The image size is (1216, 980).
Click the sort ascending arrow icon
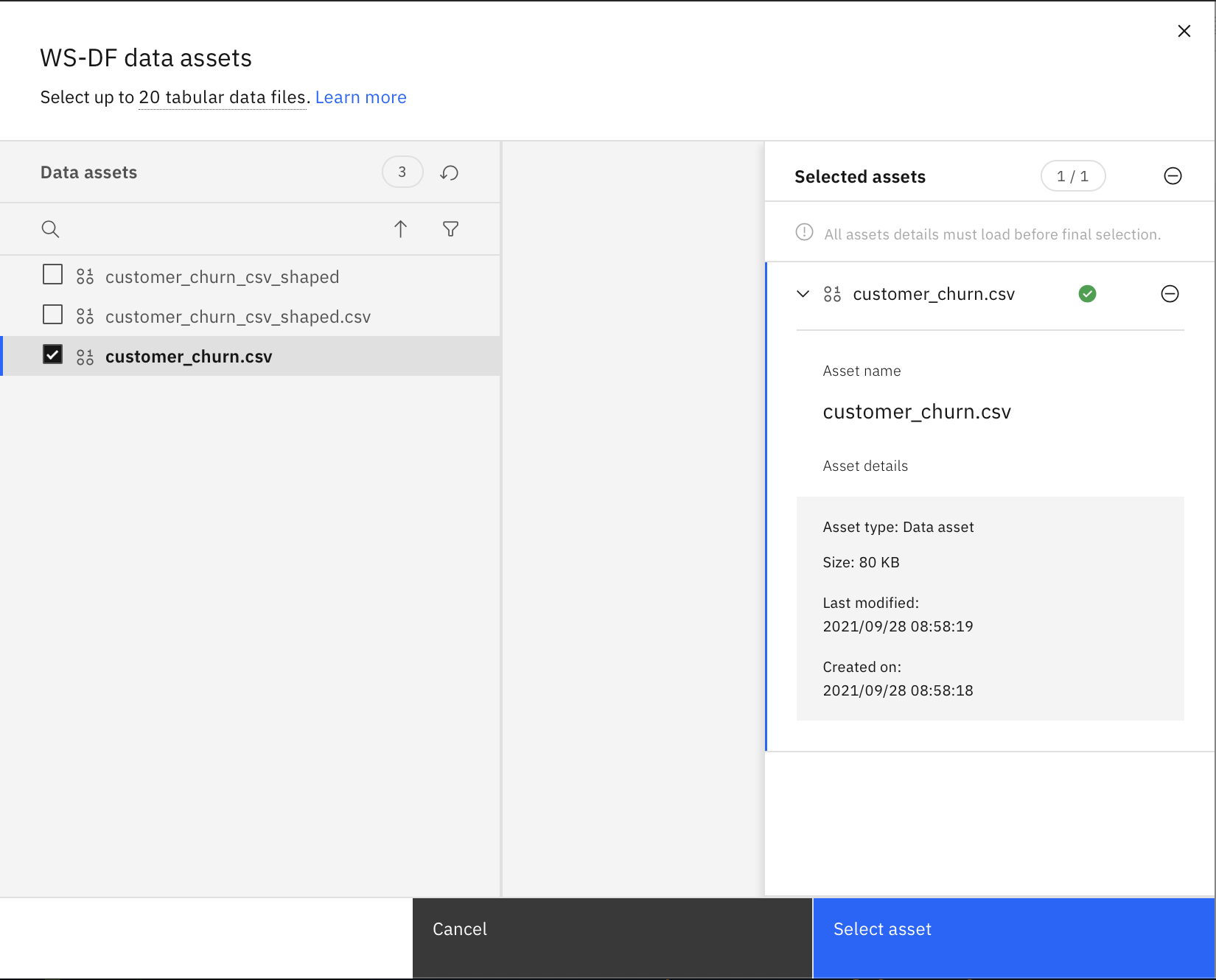(x=400, y=228)
